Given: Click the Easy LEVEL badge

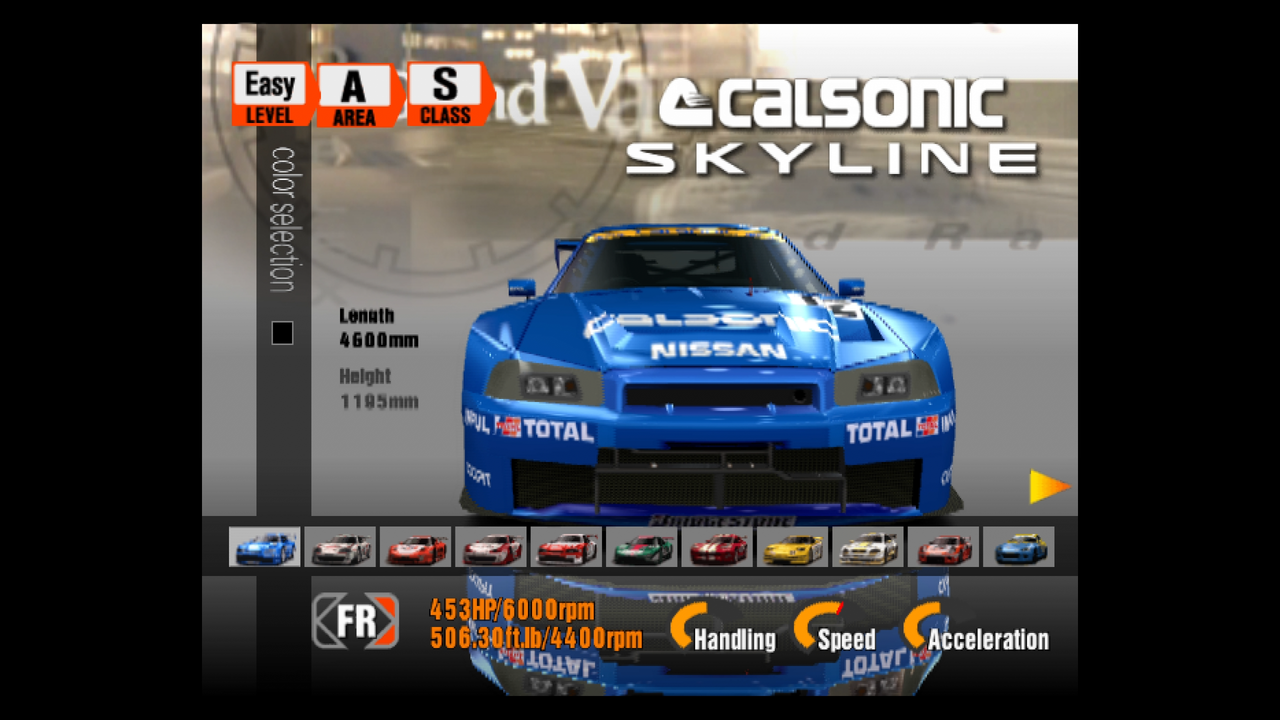Looking at the screenshot, I should [x=273, y=95].
